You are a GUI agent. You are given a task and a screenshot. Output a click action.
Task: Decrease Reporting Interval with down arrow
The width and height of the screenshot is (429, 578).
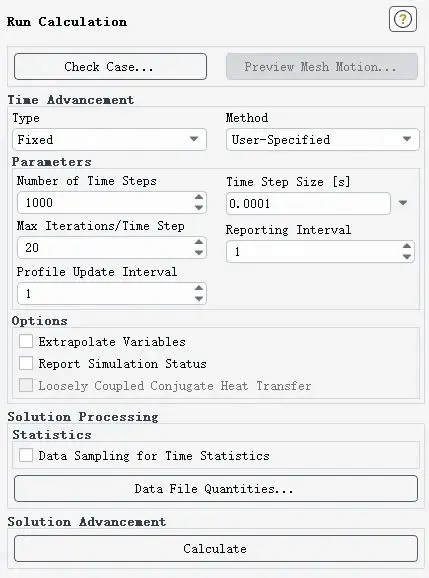point(407,257)
